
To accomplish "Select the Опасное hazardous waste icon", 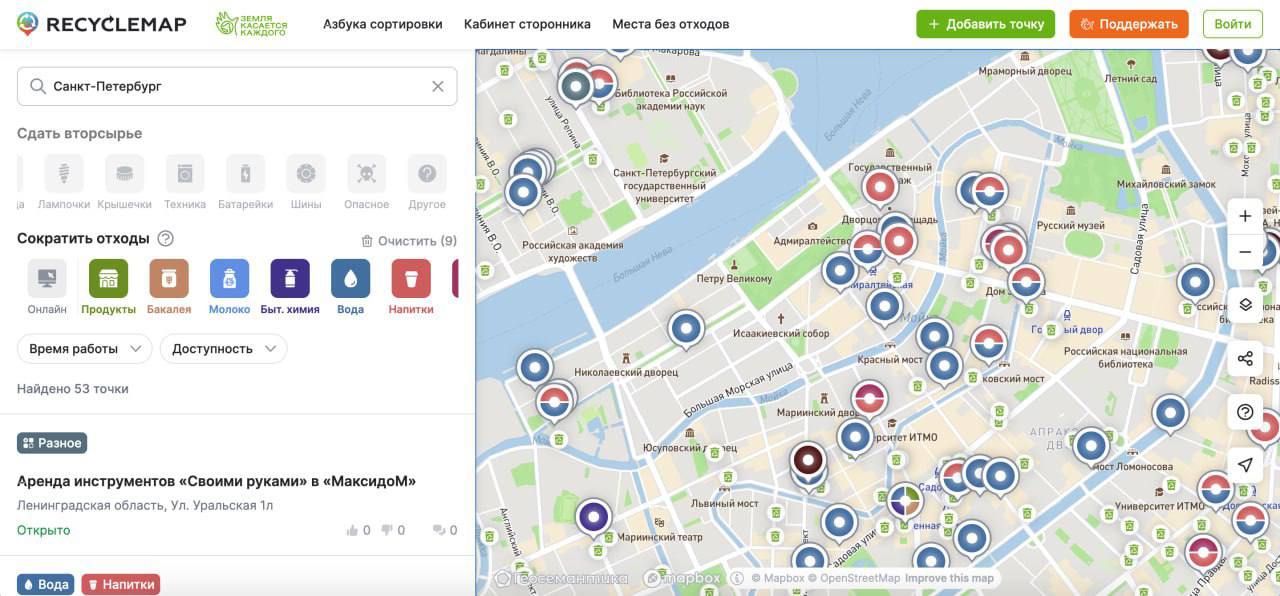I will coord(367,174).
